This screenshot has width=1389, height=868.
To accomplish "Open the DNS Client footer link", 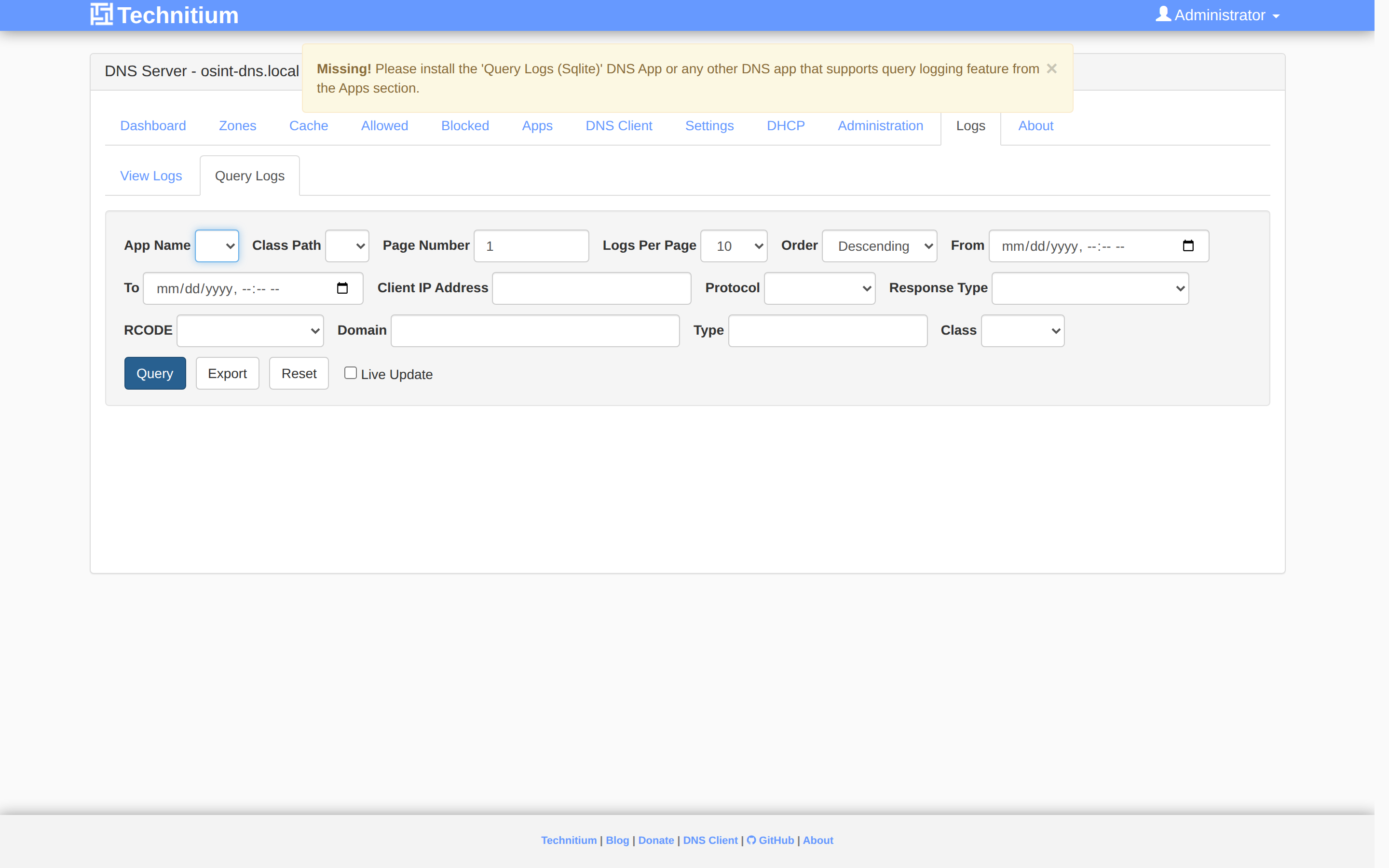I will [x=710, y=840].
